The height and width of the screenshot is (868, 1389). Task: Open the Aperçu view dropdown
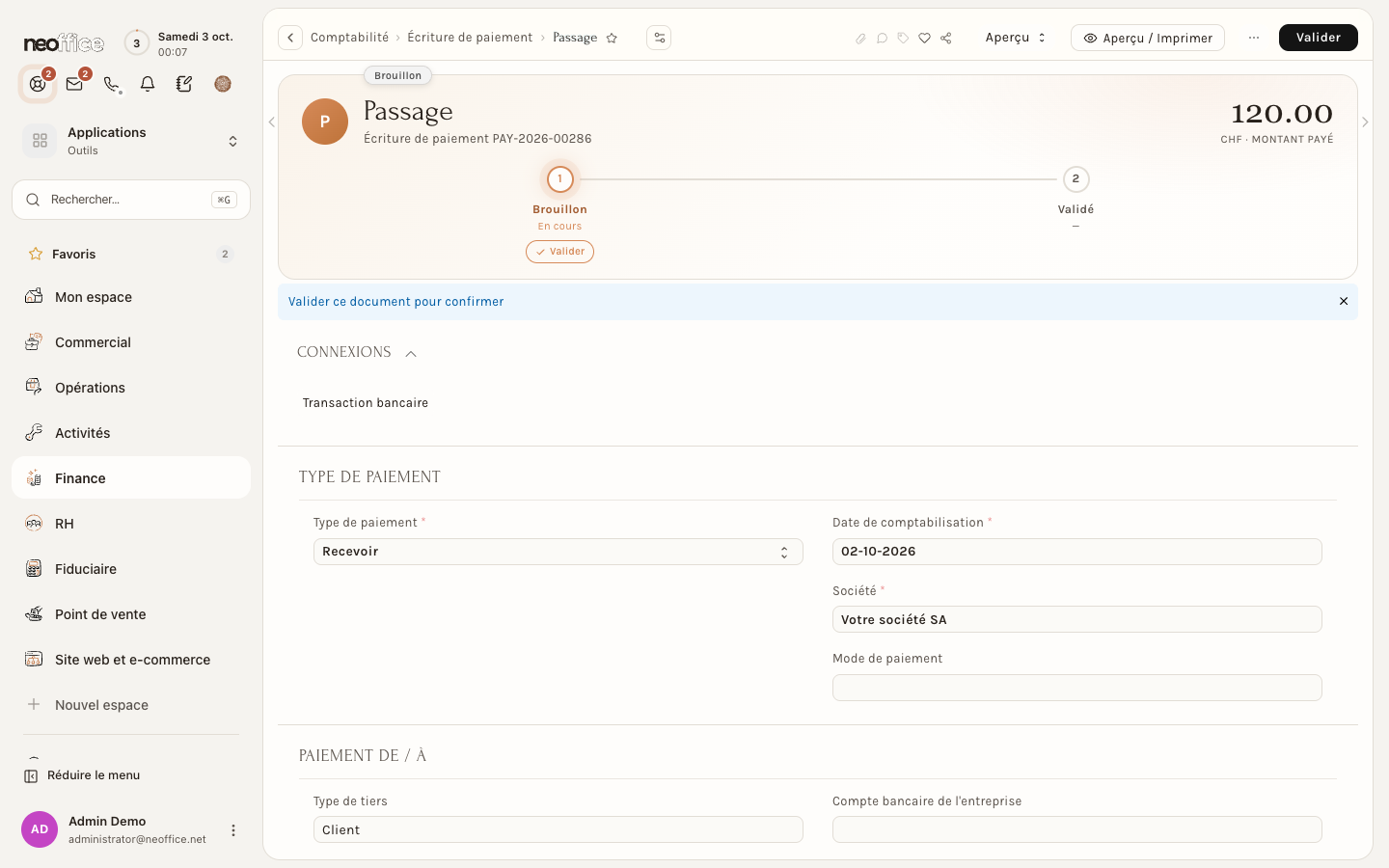click(1016, 38)
